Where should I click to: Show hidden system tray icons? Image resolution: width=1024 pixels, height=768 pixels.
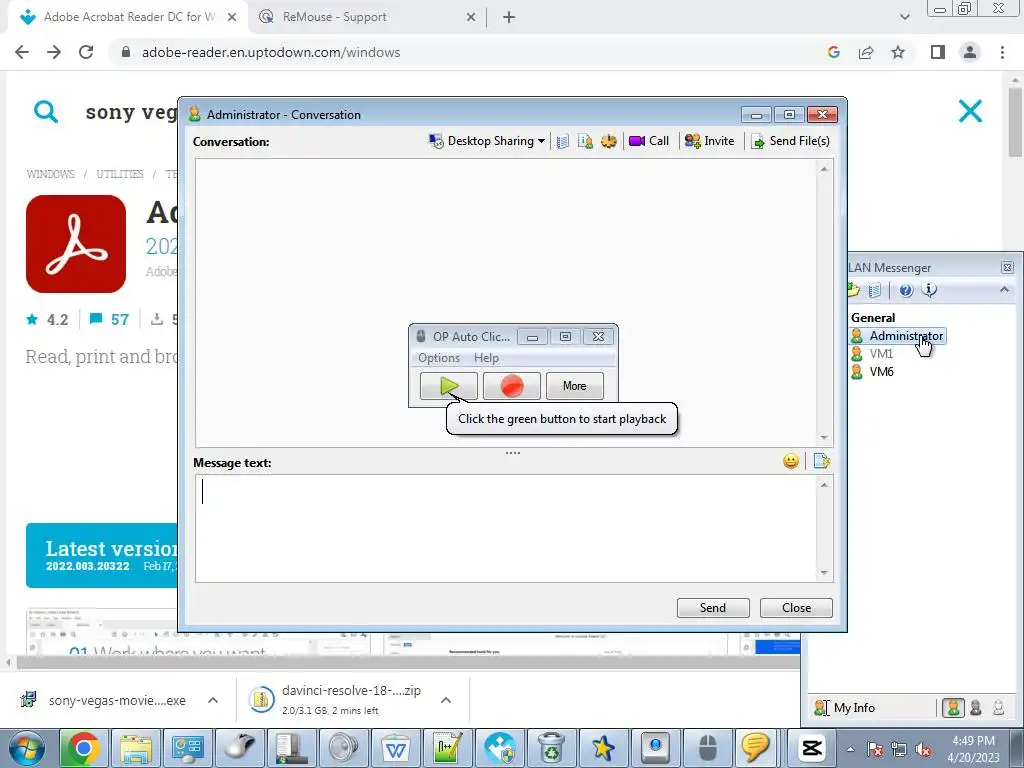coord(850,749)
